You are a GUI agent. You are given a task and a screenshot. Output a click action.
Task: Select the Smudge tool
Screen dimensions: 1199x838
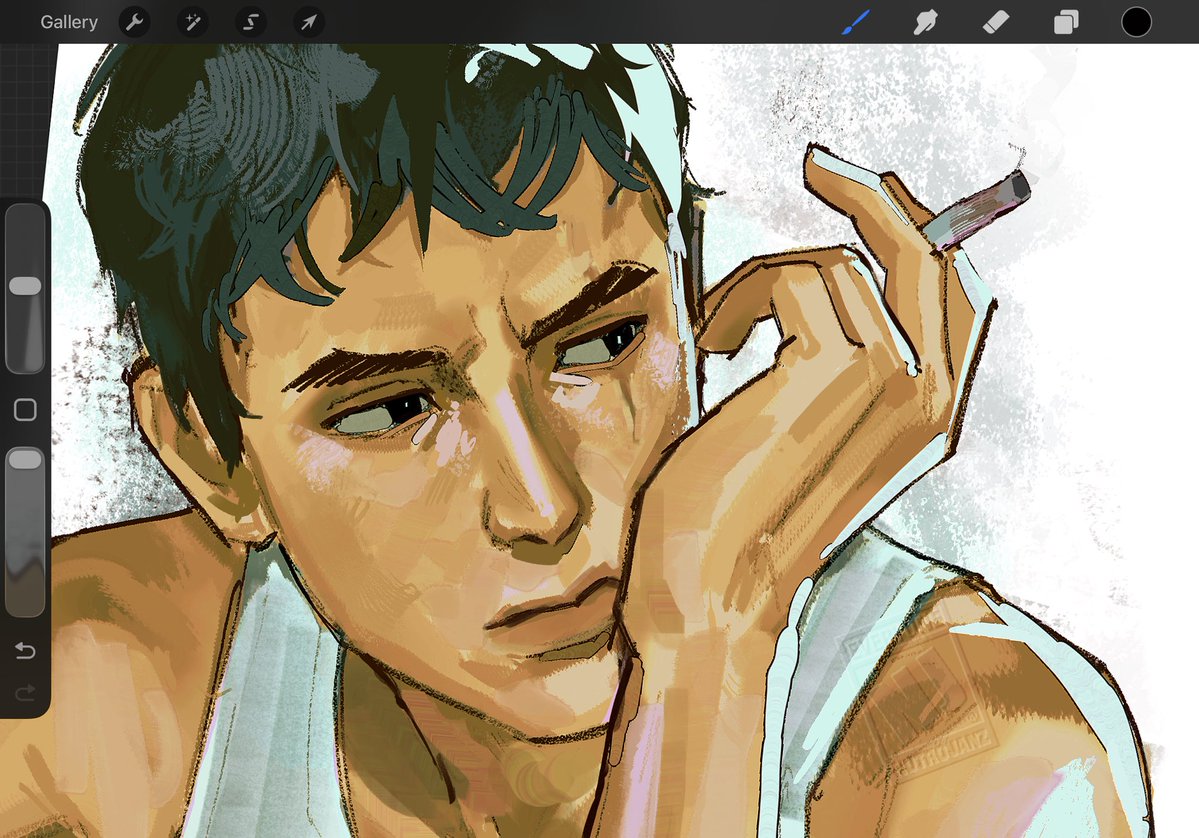click(925, 22)
